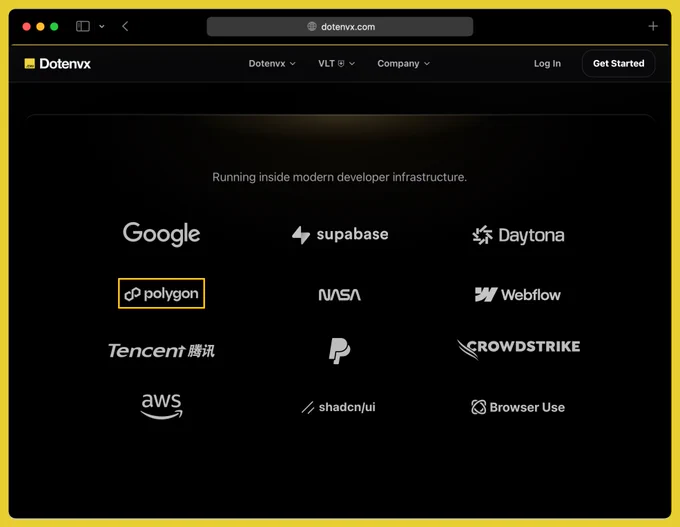Viewport: 680px width, 527px height.
Task: Click the globe icon in address bar
Action: [312, 26]
